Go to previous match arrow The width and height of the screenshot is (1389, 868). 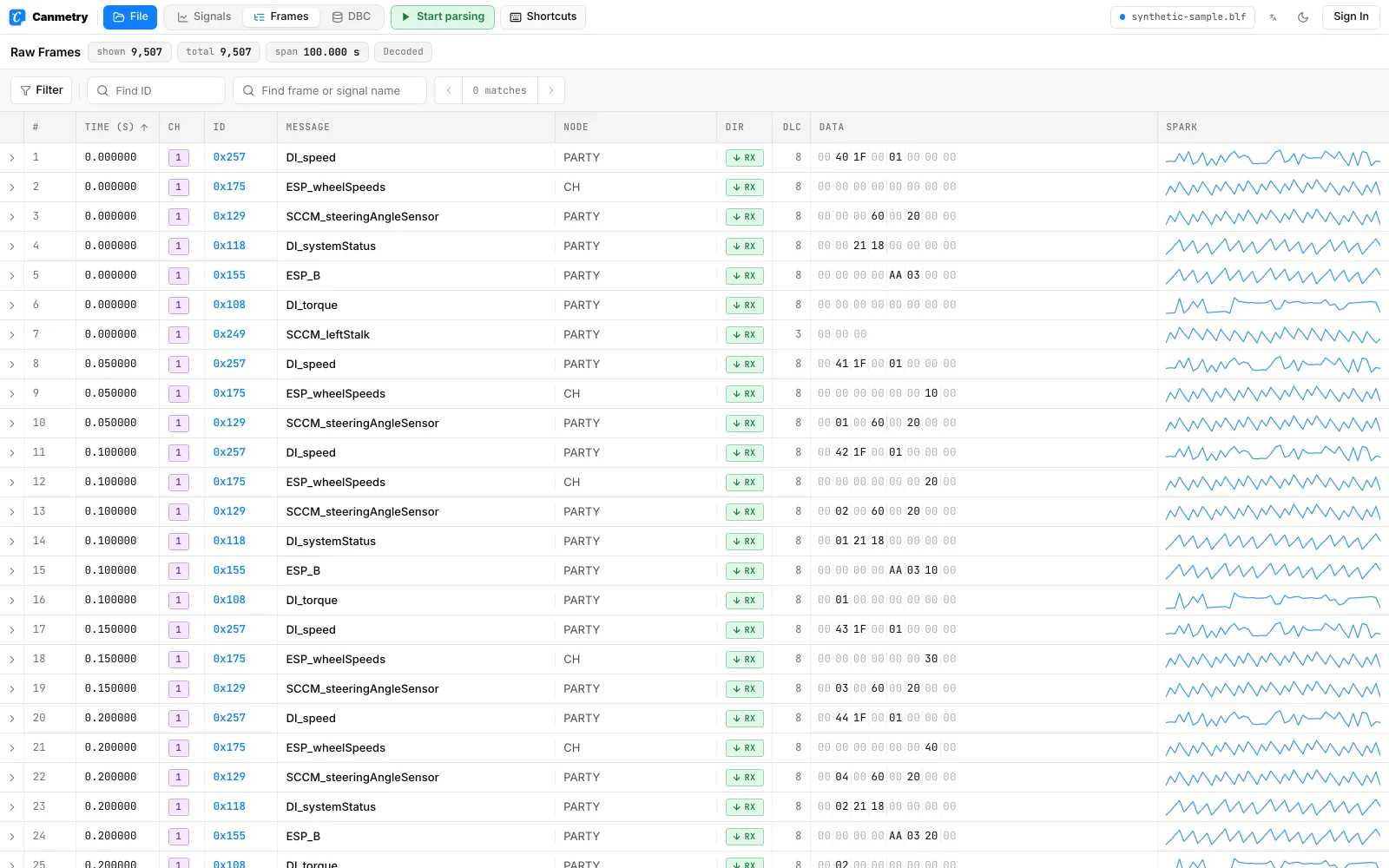(449, 90)
